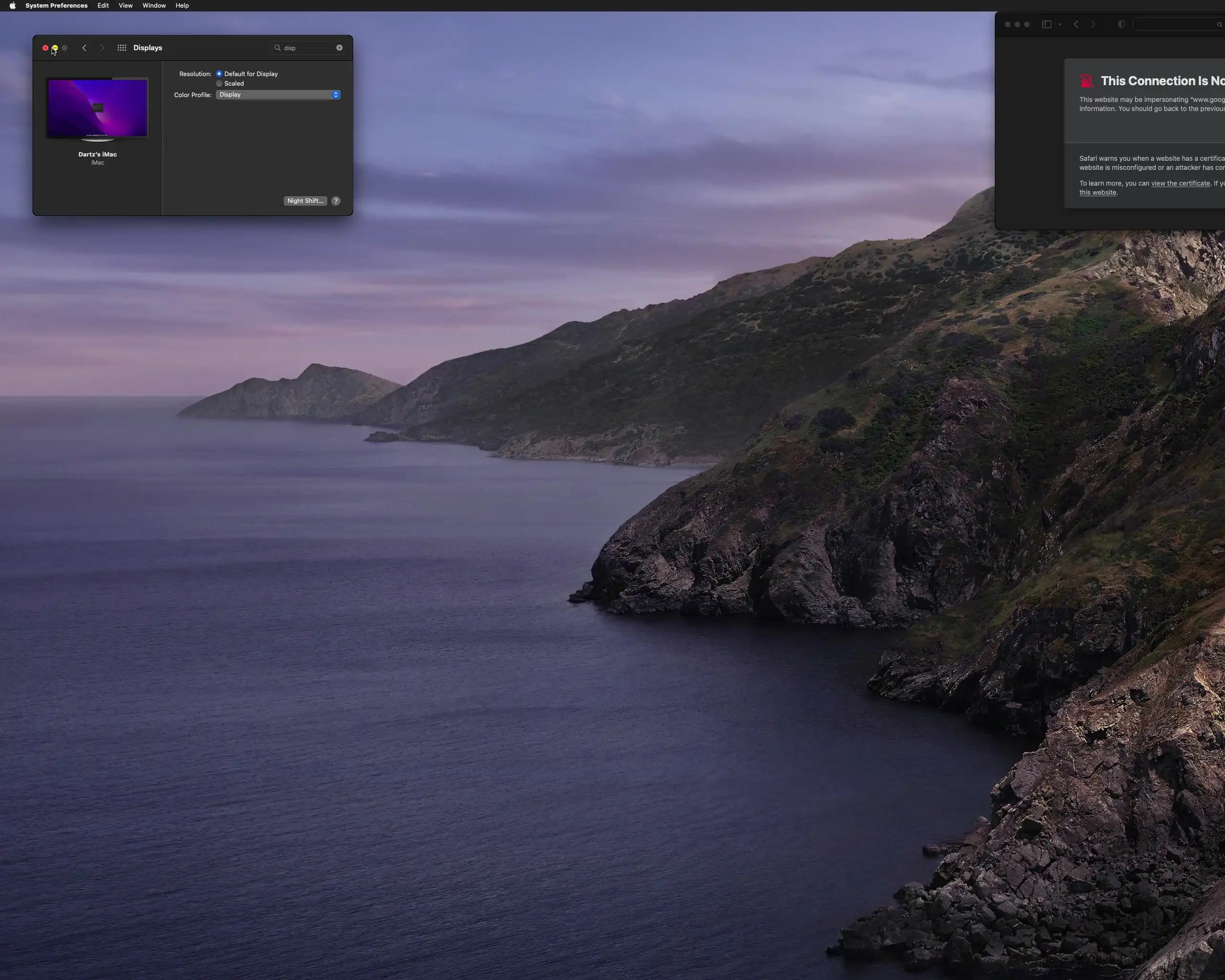Open the View menu
Screen dimensions: 1225x980
(x=125, y=6)
